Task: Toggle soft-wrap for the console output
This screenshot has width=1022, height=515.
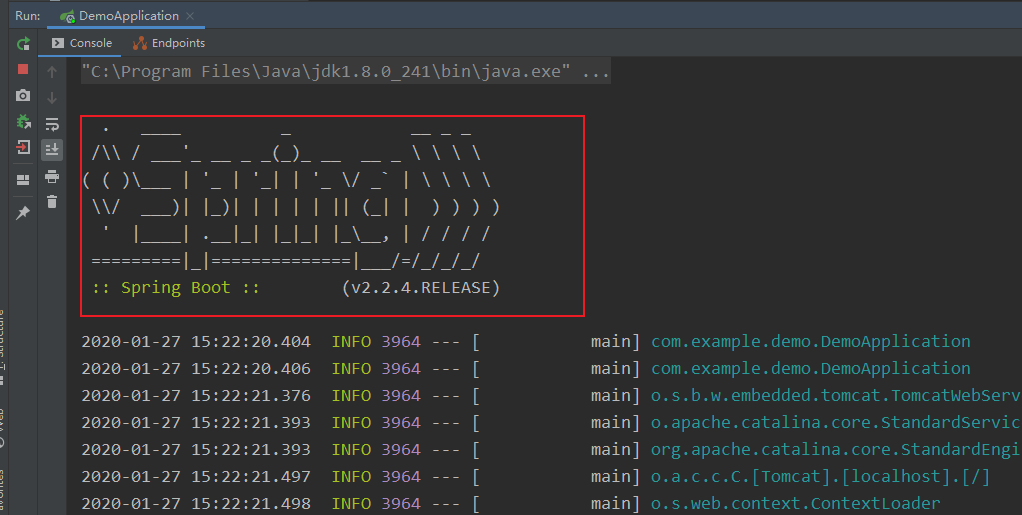Action: (52, 124)
